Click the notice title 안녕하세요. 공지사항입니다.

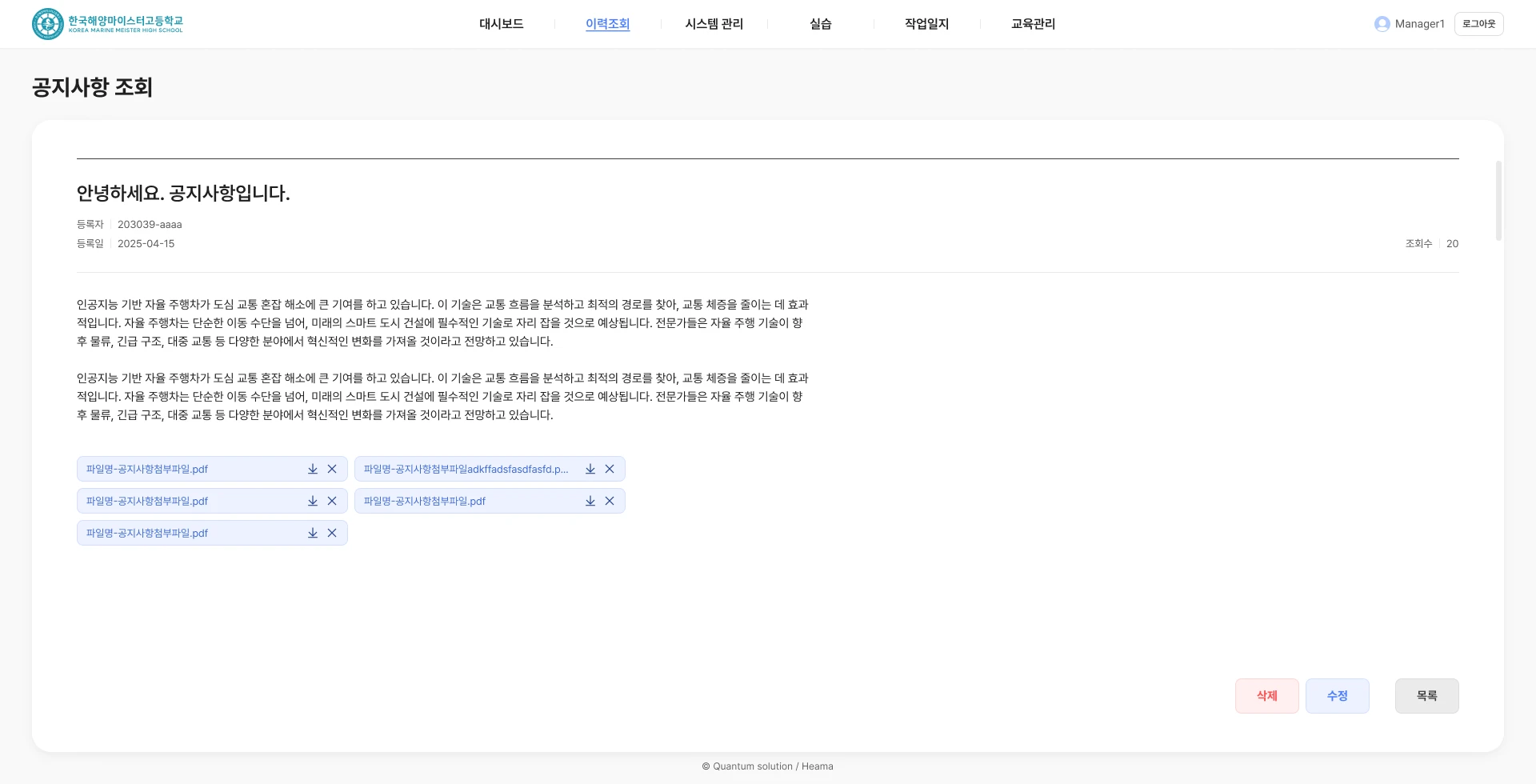183,193
